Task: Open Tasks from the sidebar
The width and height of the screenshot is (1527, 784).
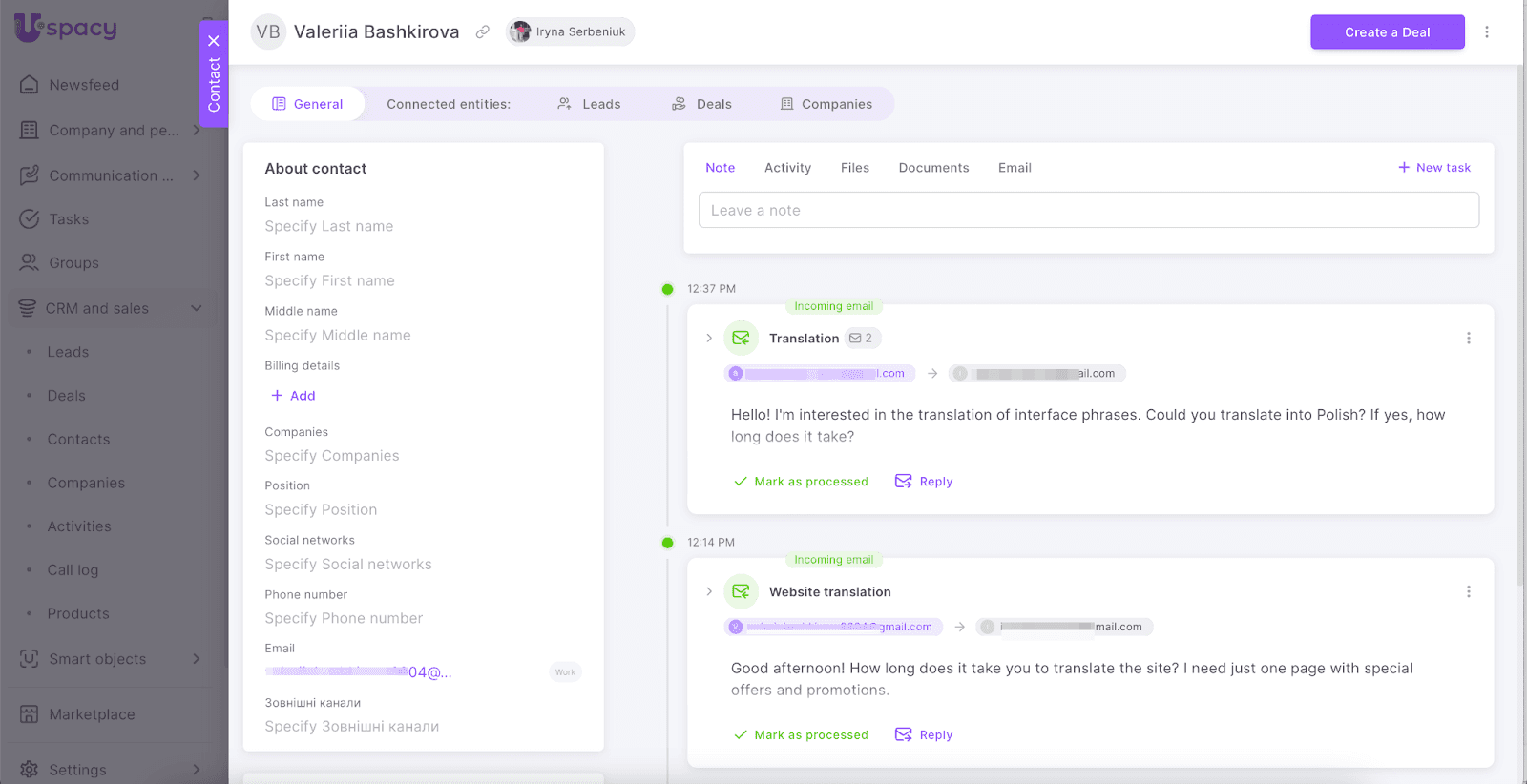Action: tap(69, 219)
